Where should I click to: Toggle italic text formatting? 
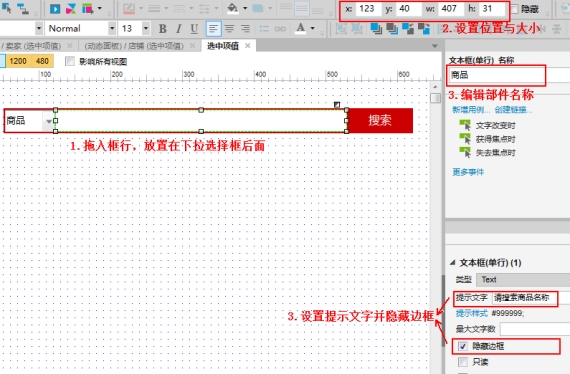coord(178,29)
